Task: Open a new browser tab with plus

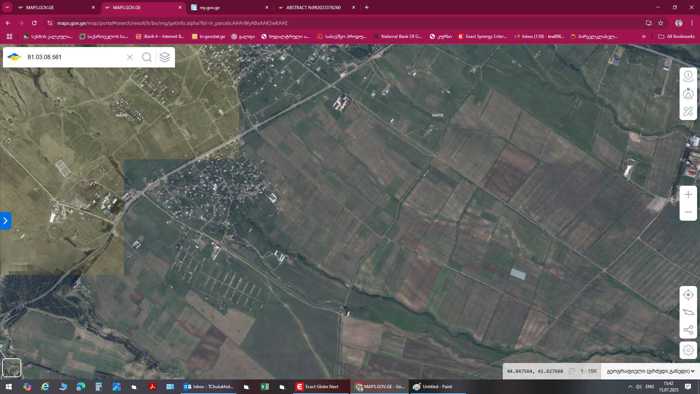Action: (367, 7)
